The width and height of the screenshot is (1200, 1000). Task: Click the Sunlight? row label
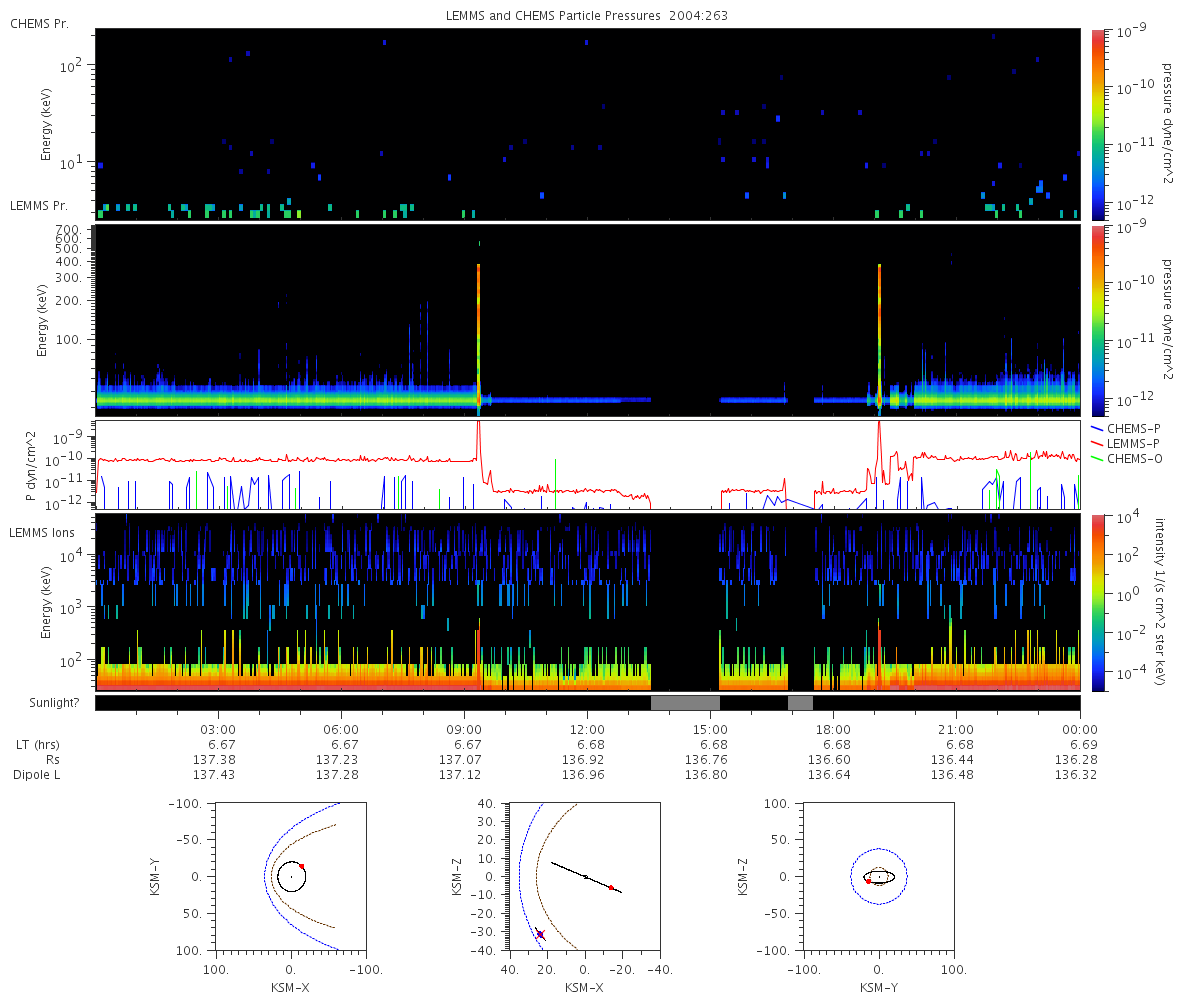[x=42, y=702]
